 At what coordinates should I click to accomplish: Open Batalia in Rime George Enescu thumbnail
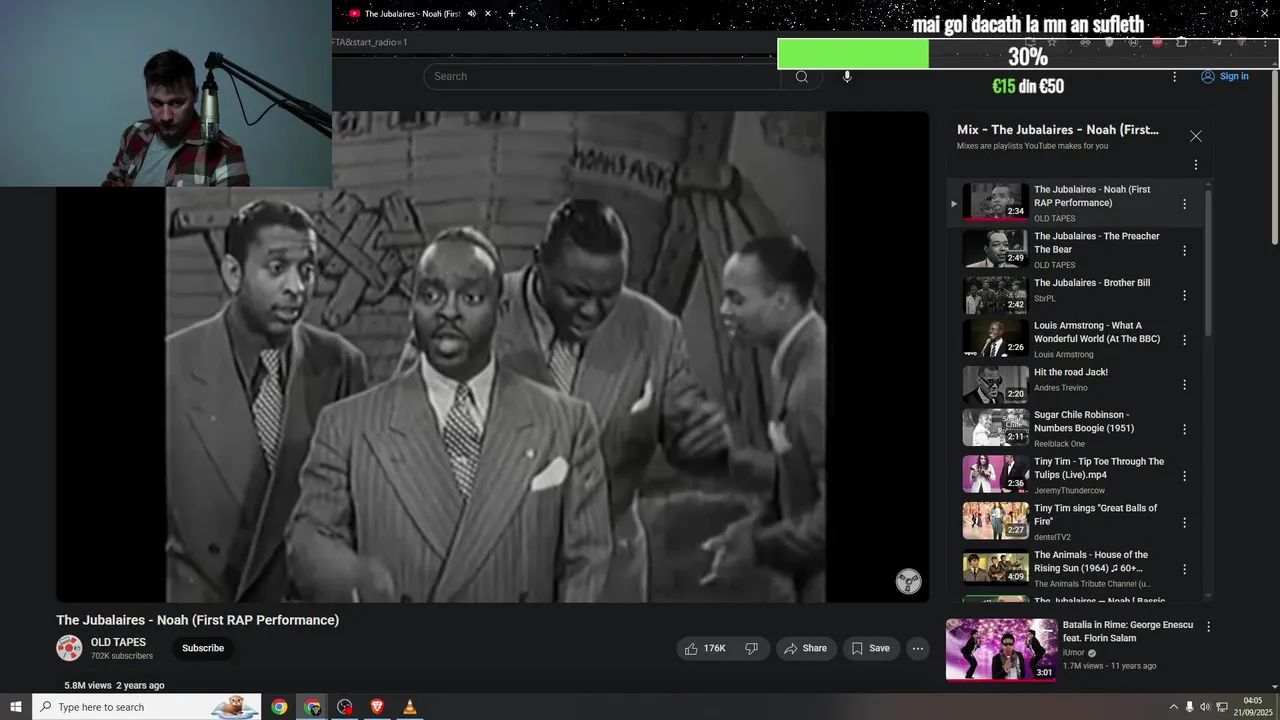click(1001, 650)
